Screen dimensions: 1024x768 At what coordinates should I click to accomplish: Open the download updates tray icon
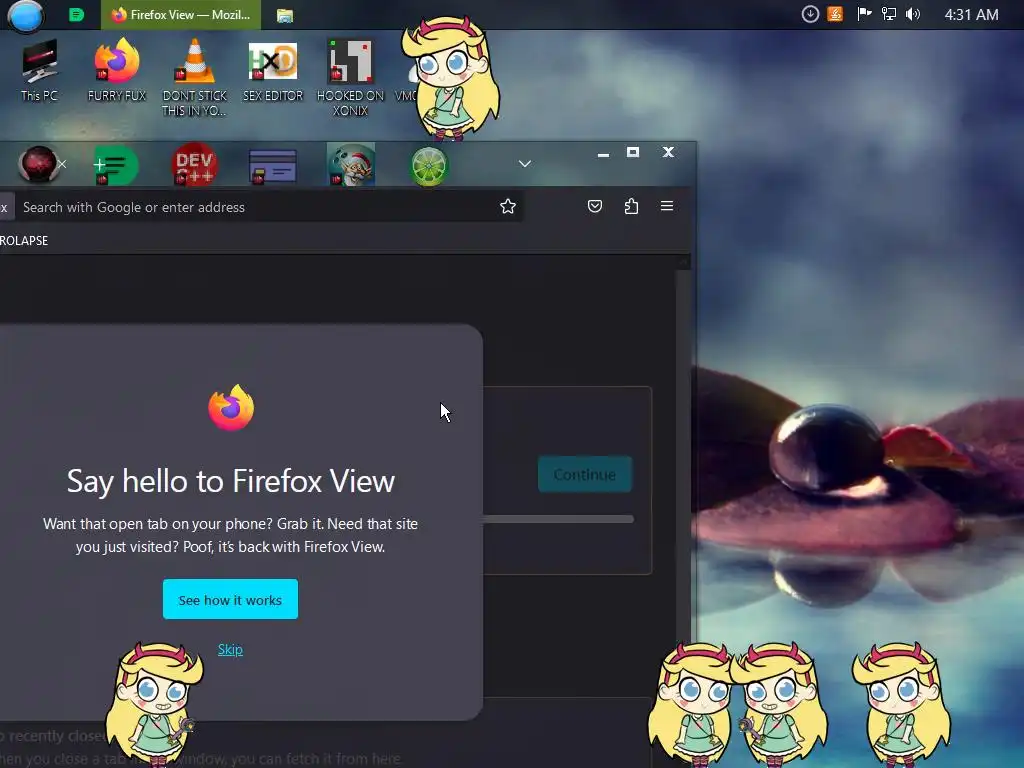coord(810,14)
